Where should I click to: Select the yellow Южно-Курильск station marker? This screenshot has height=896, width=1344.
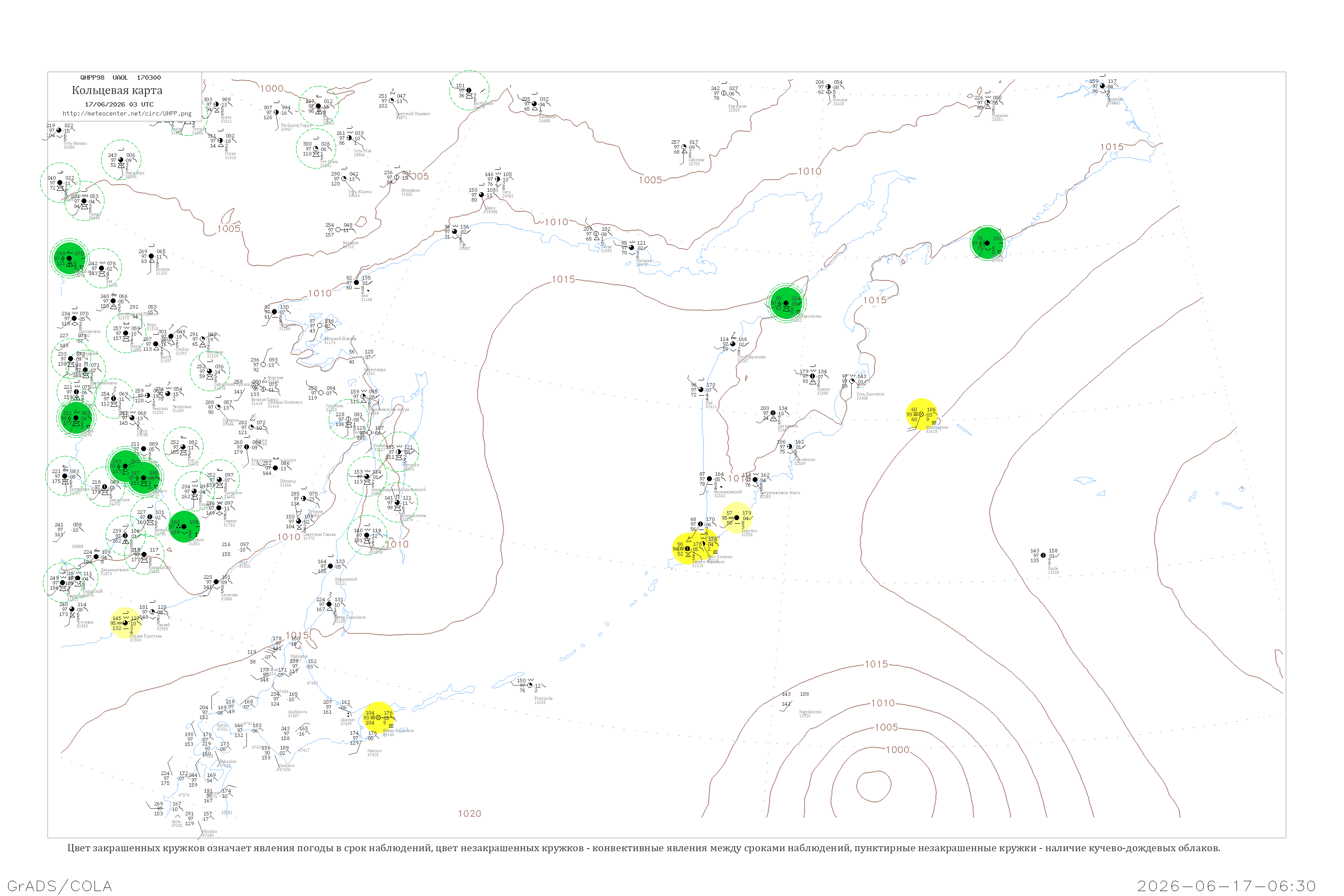click(x=378, y=717)
